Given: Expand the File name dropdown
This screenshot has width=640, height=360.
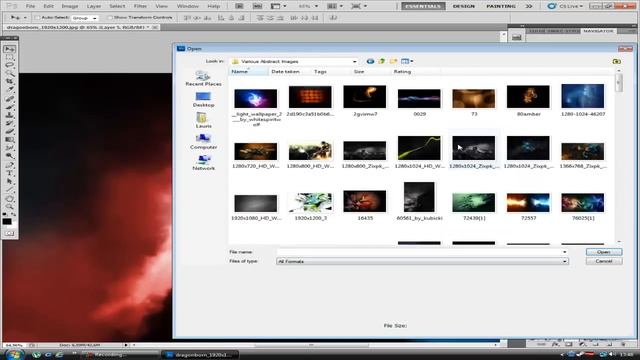Looking at the screenshot, I should point(564,252).
